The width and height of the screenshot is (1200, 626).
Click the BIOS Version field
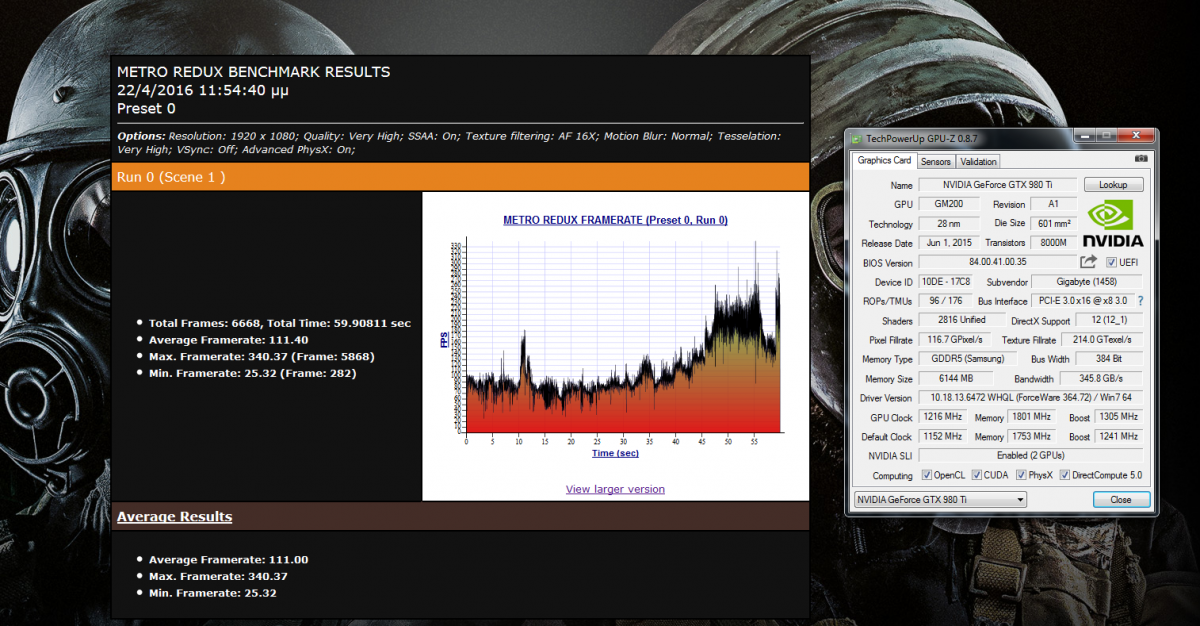(998, 262)
